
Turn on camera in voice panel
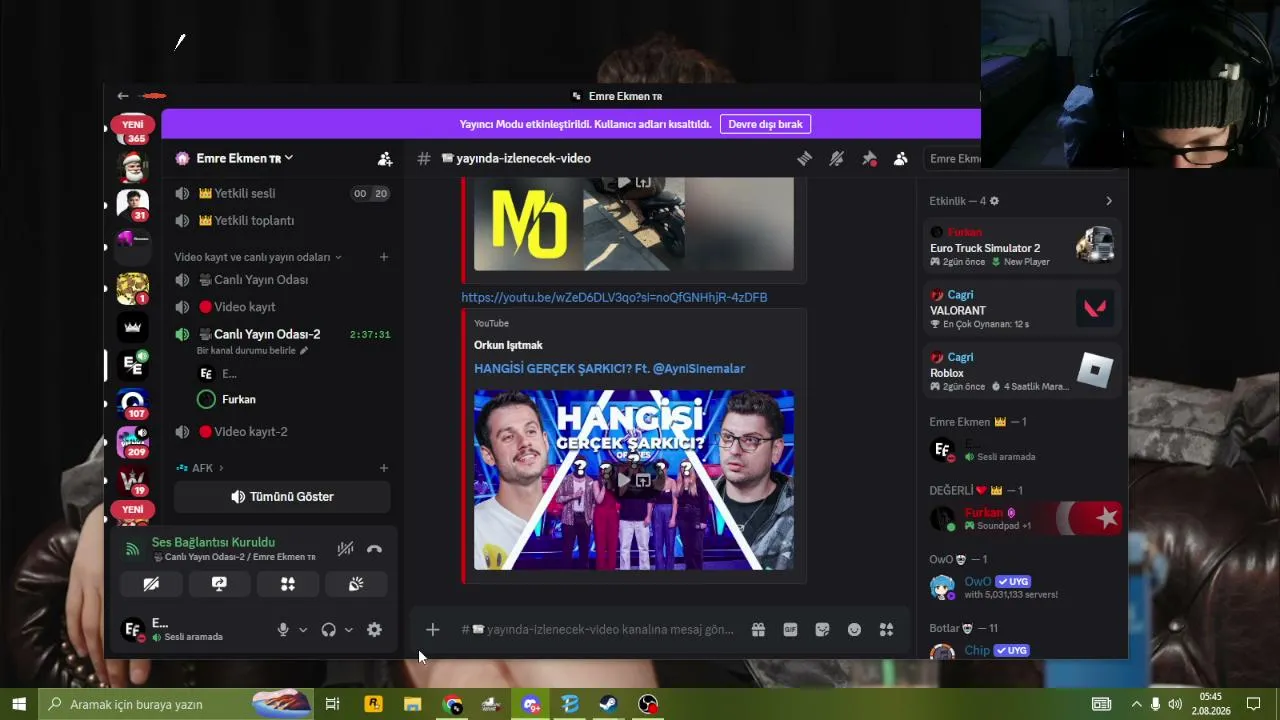151,584
